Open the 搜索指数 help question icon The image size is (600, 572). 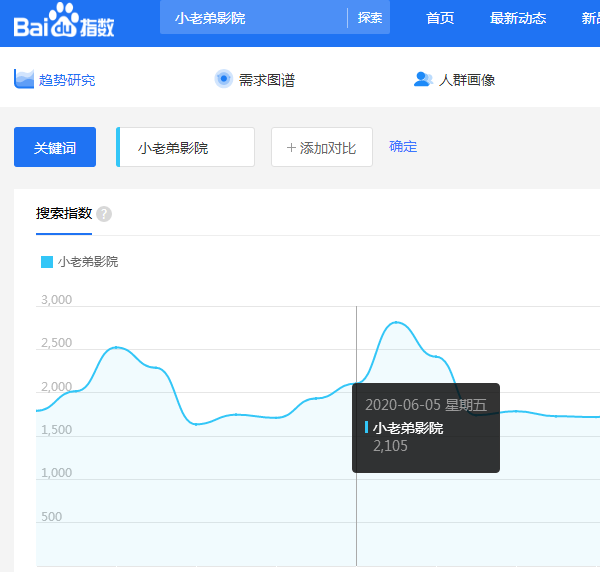coord(104,214)
